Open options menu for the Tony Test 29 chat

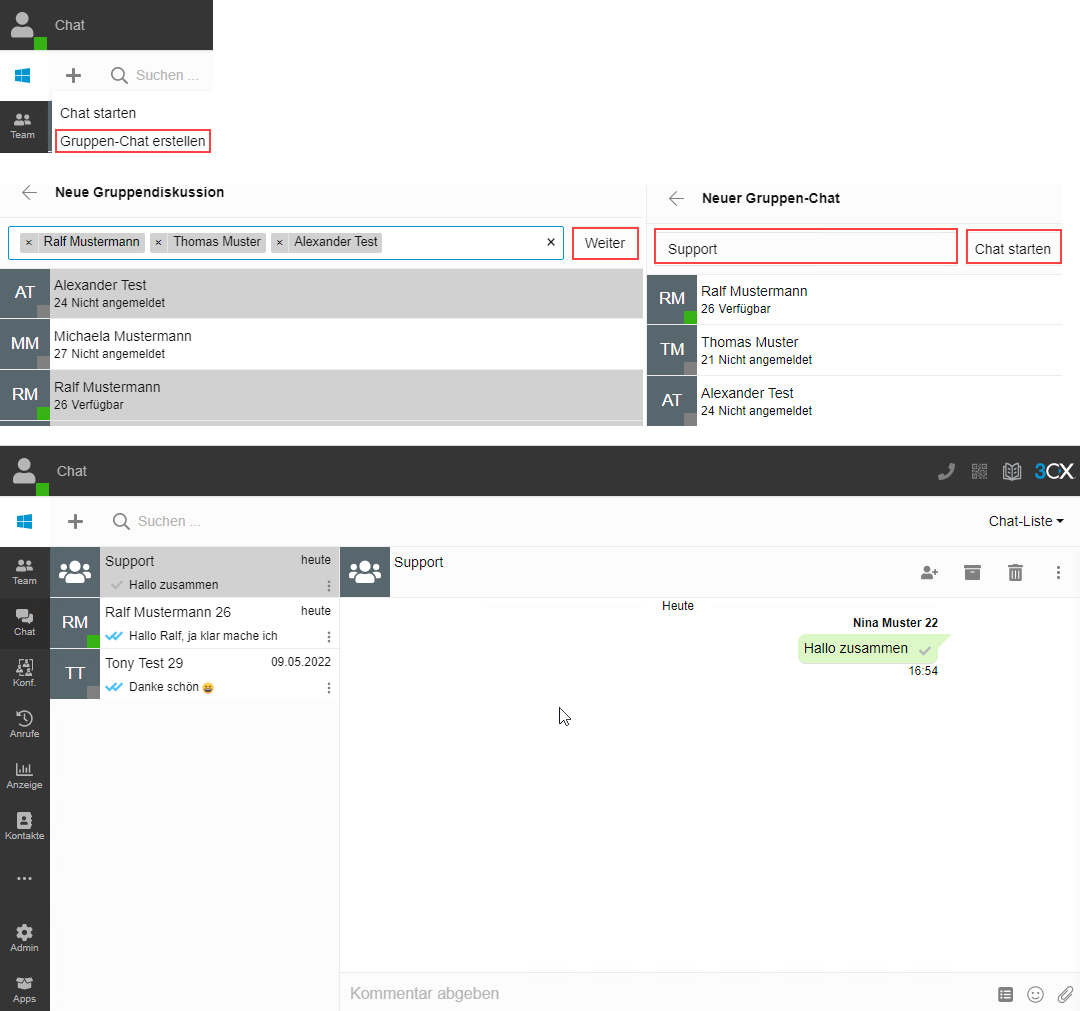pos(328,688)
